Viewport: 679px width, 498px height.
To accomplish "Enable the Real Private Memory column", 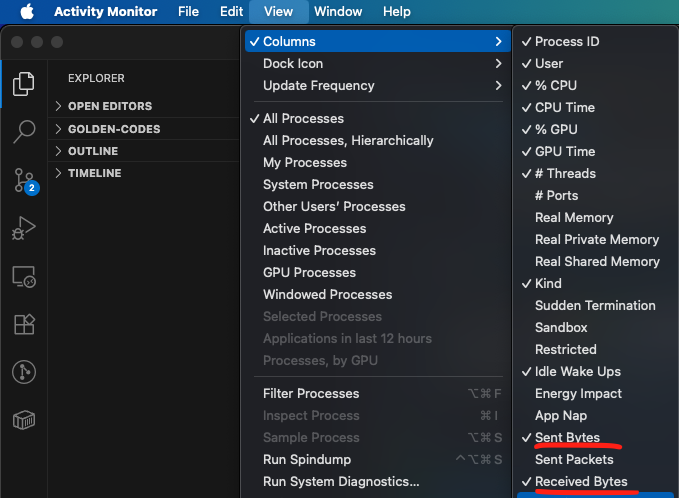I will [595, 239].
